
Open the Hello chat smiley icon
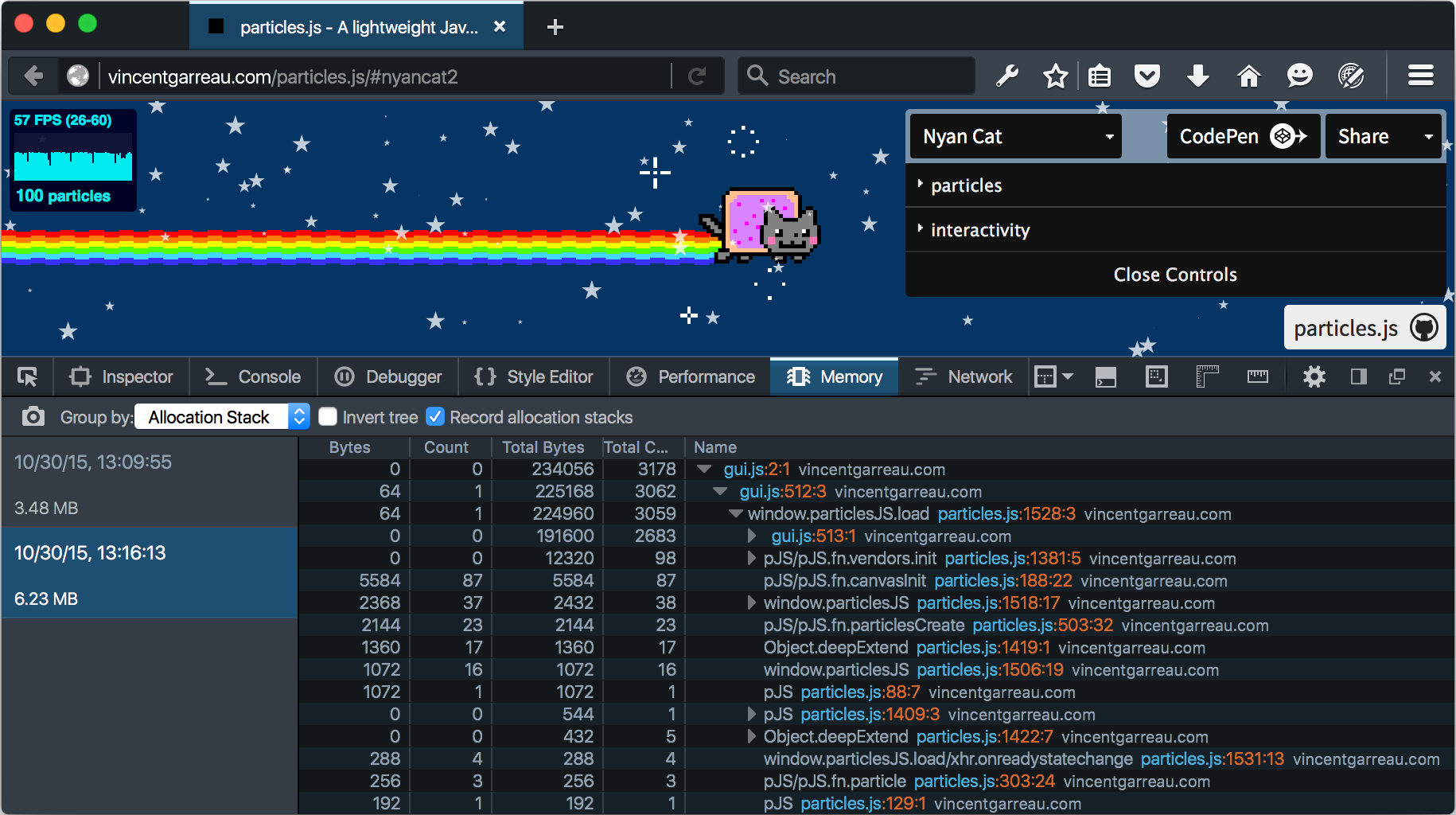click(x=1300, y=76)
